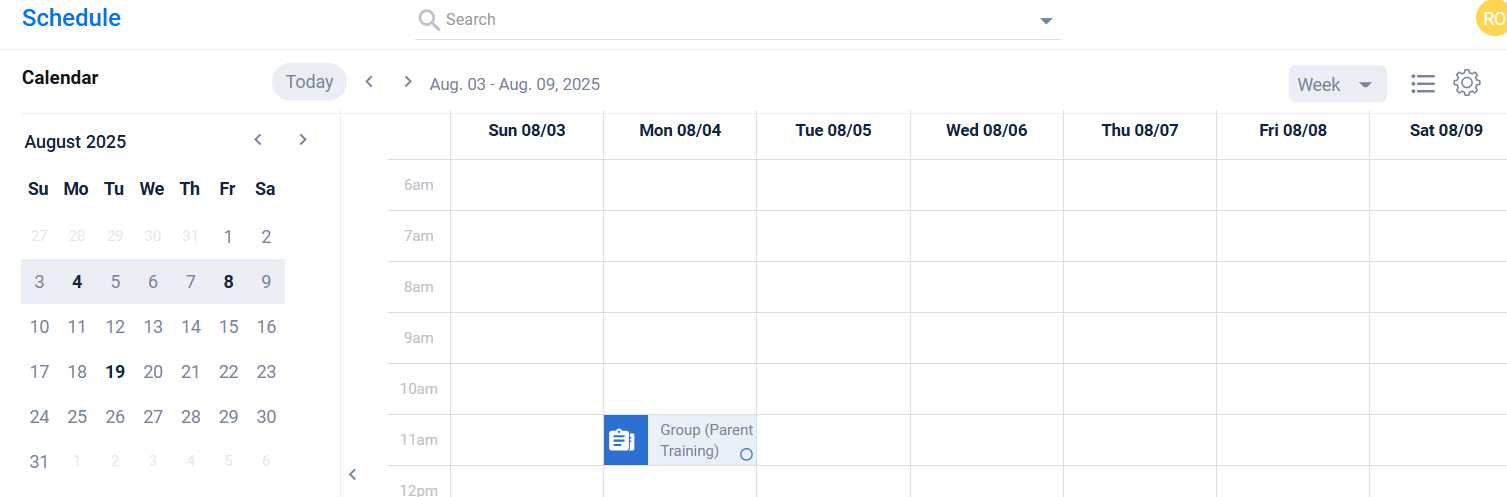
Task: Open the list view icon
Action: click(x=1423, y=84)
